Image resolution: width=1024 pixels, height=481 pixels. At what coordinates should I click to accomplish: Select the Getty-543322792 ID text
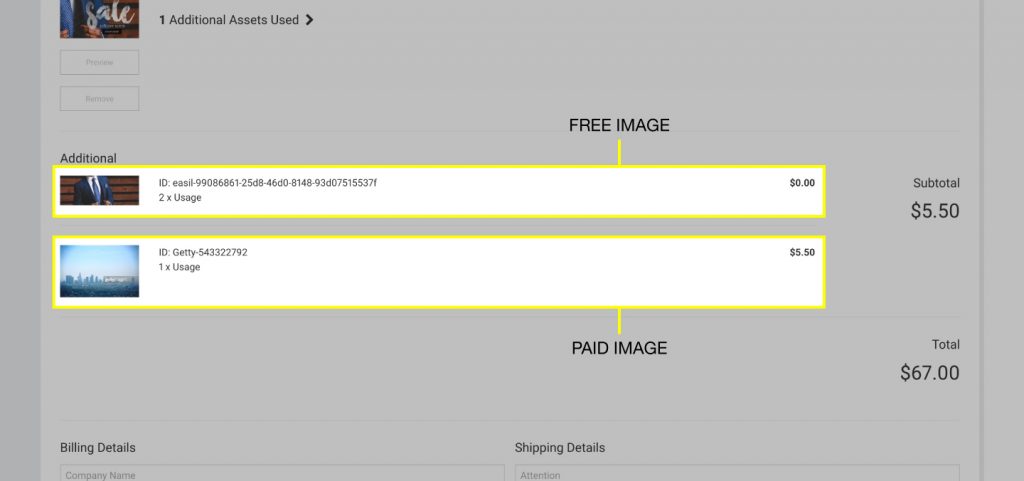(x=203, y=252)
